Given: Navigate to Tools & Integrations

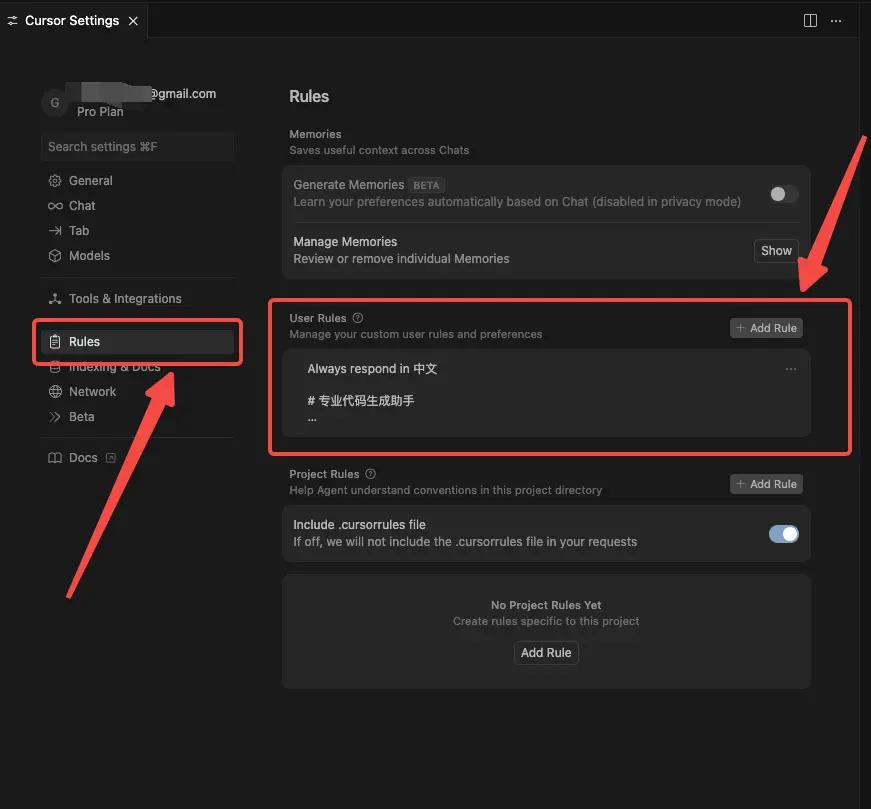Looking at the screenshot, I should pyautogui.click(x=125, y=299).
